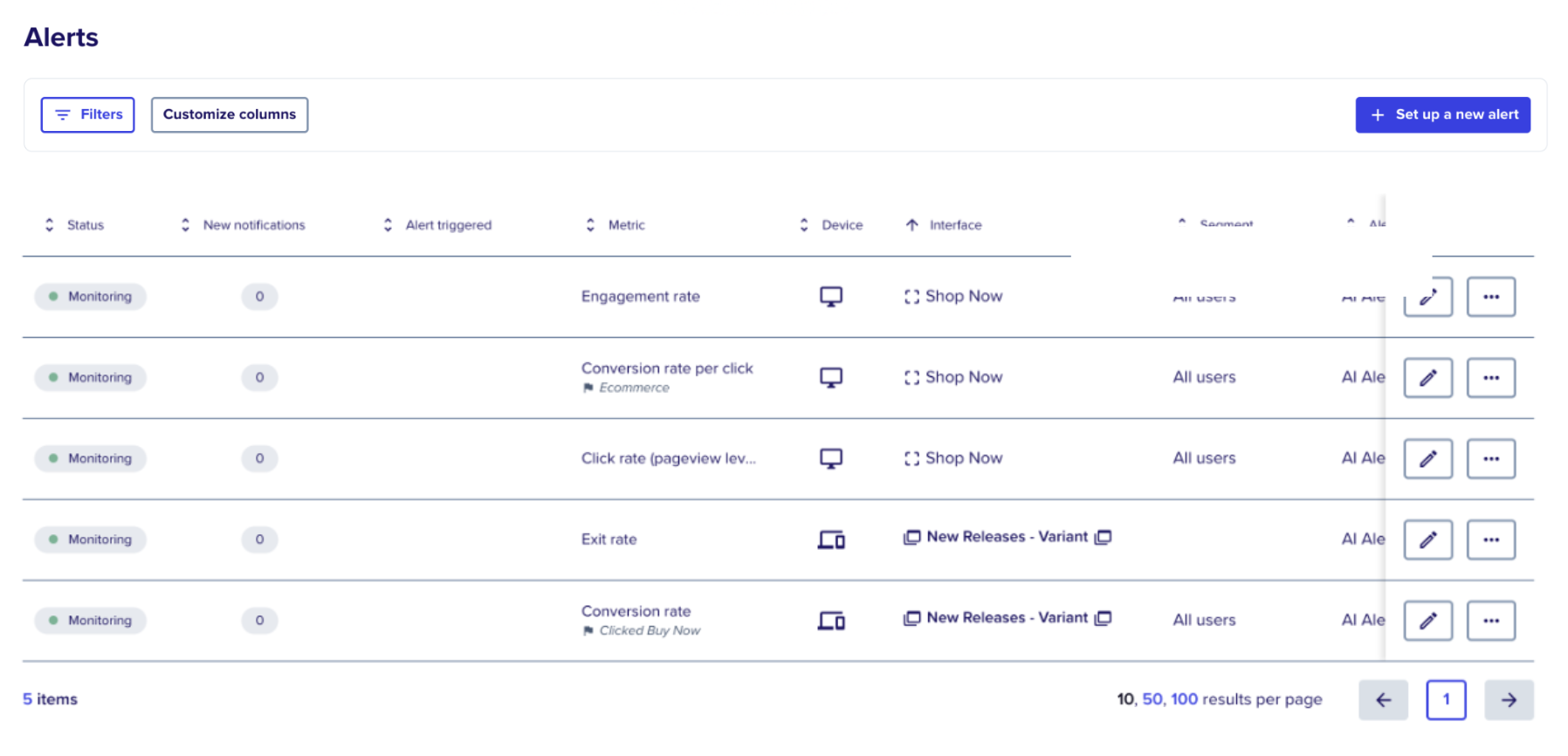Click Monitoring status in Exit rate row
This screenshot has width=1568, height=756.
[x=90, y=540]
